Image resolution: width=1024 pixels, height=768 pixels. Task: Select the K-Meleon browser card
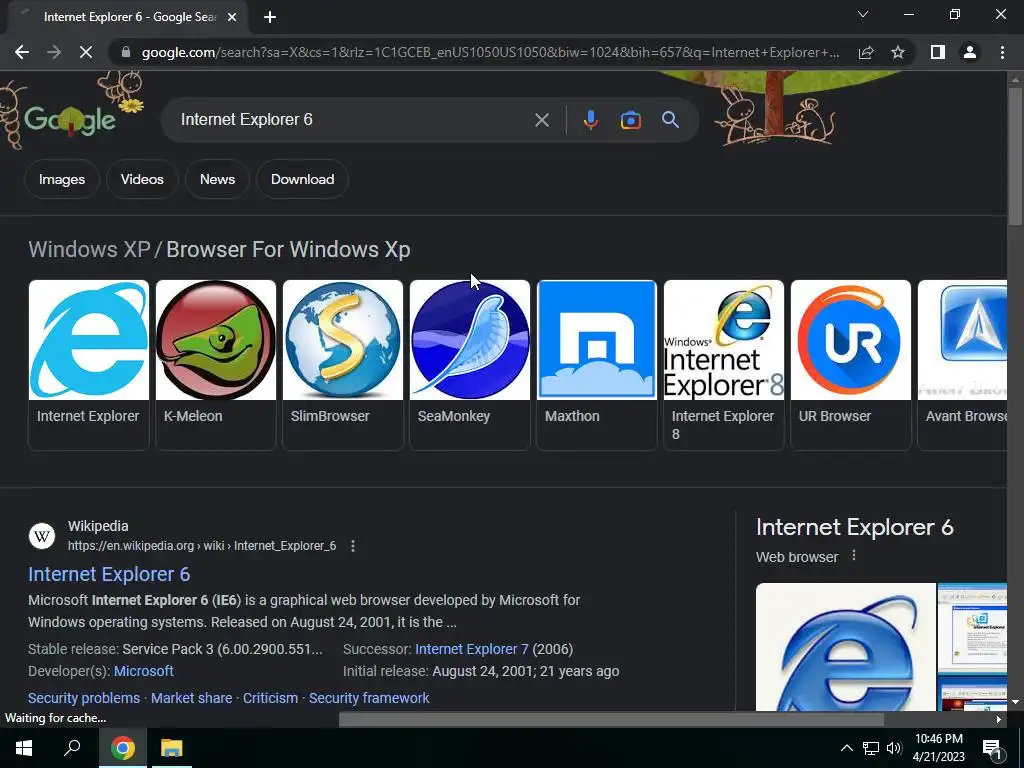point(216,364)
